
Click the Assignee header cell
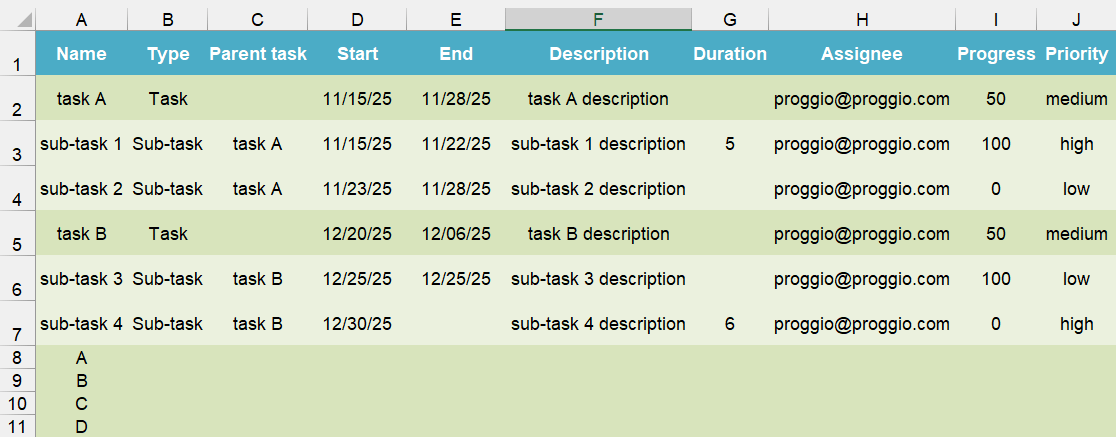(861, 53)
